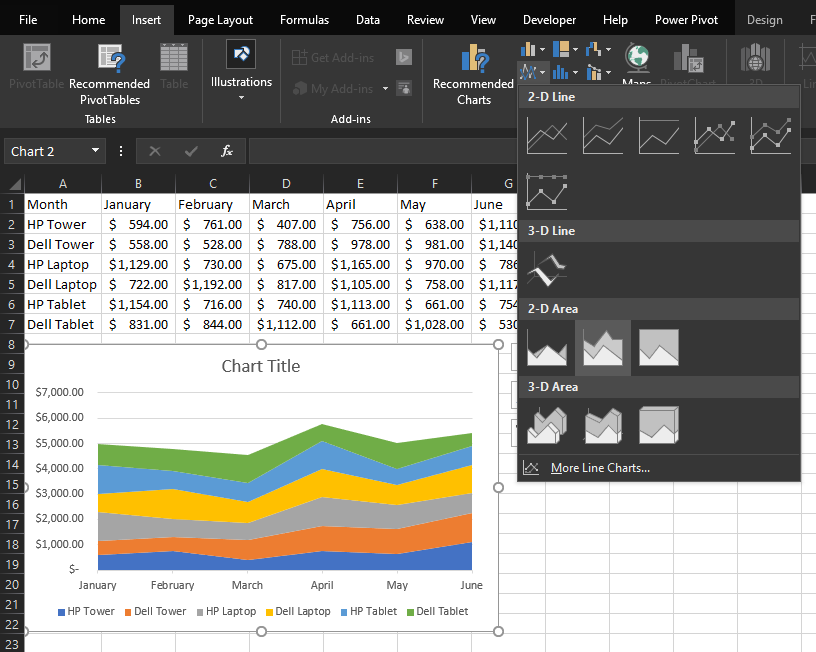The height and width of the screenshot is (652, 816).
Task: Select the basic 2-D Line chart type
Action: coord(547,135)
